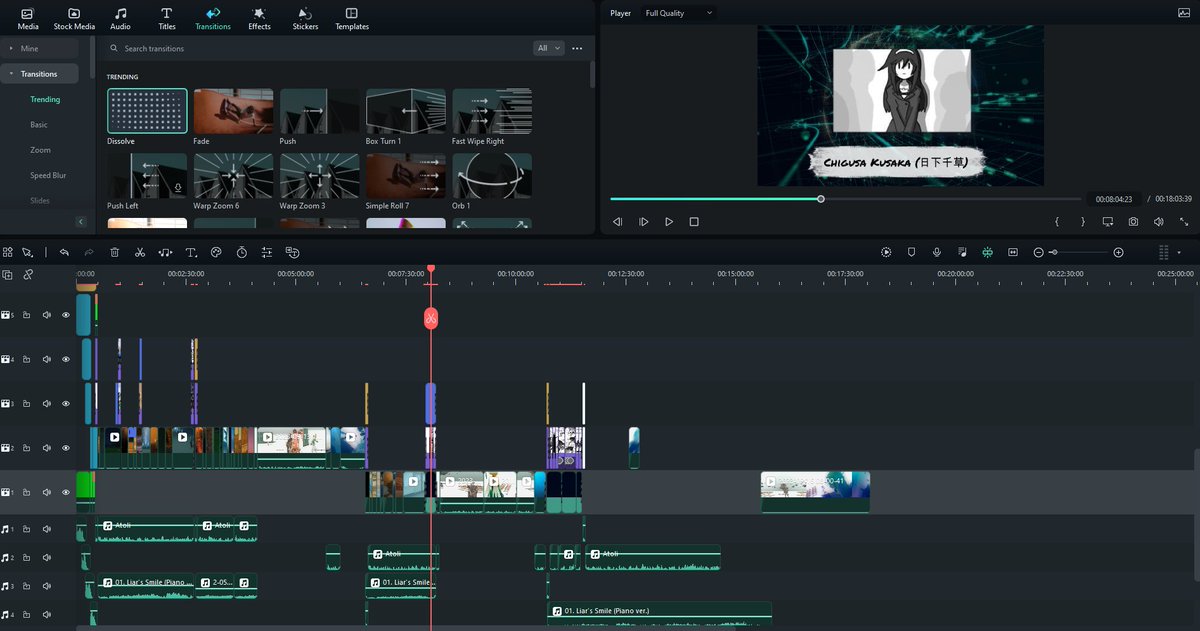Open the audio stretch tool
1200x631 pixels.
click(165, 252)
